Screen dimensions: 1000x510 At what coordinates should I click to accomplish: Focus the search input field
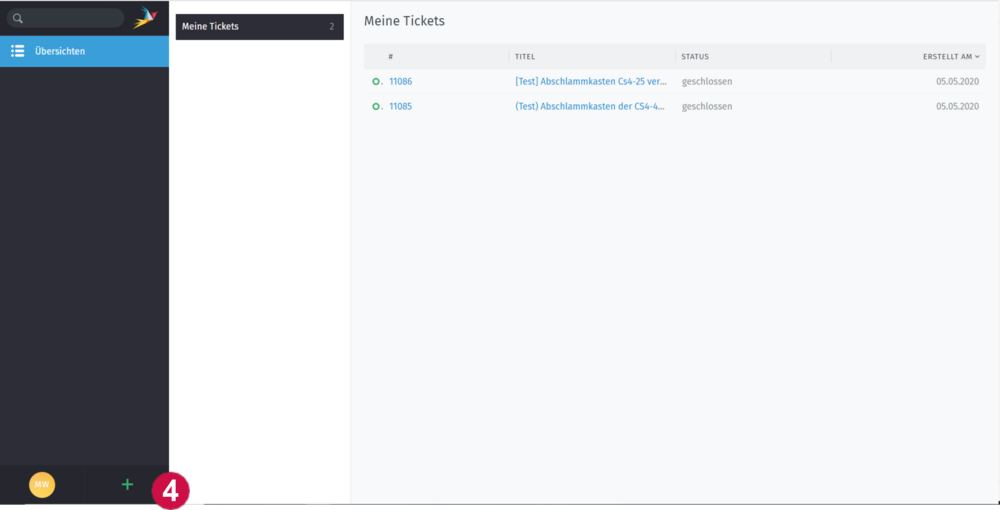coord(72,18)
